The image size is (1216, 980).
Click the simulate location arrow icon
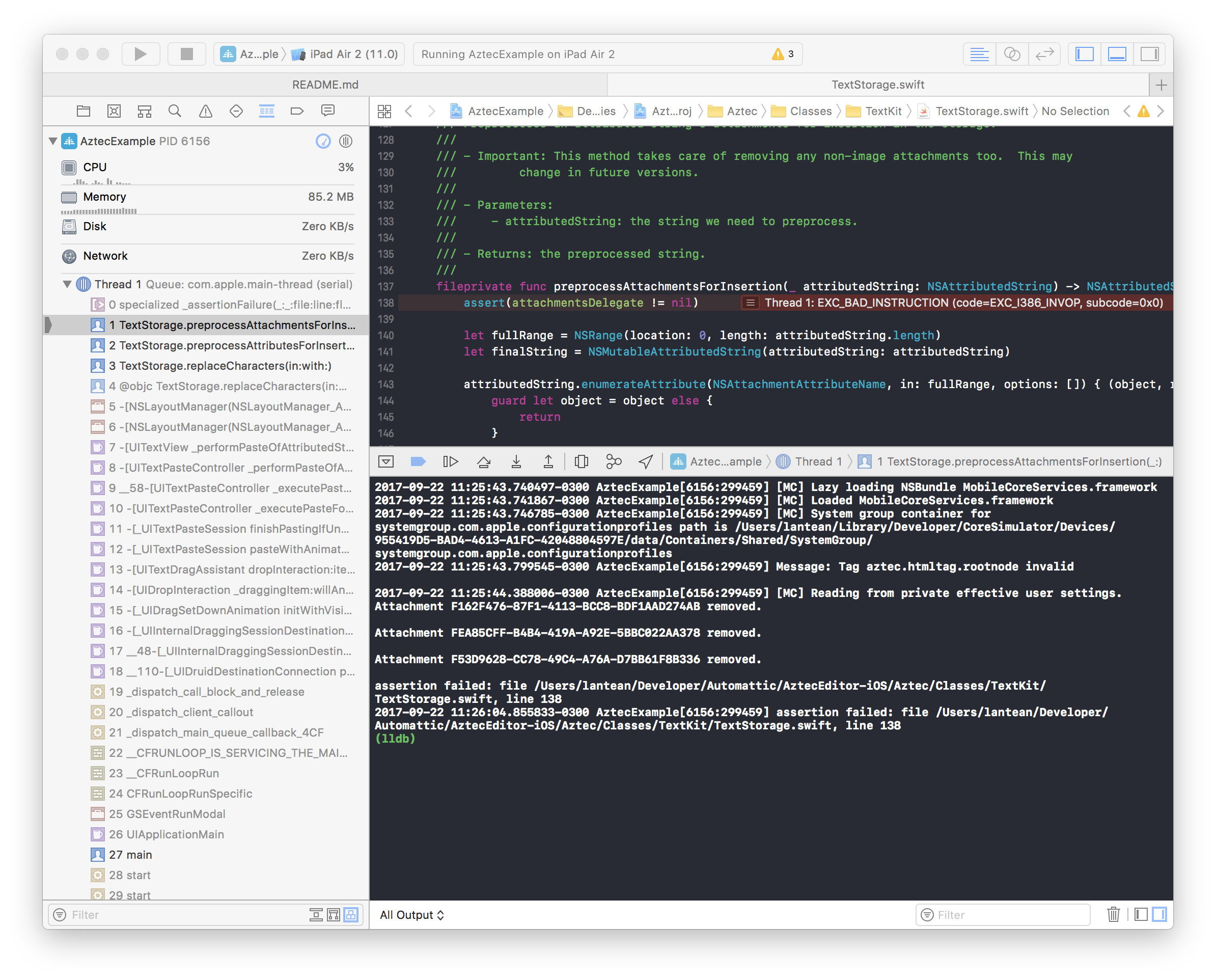pos(646,462)
